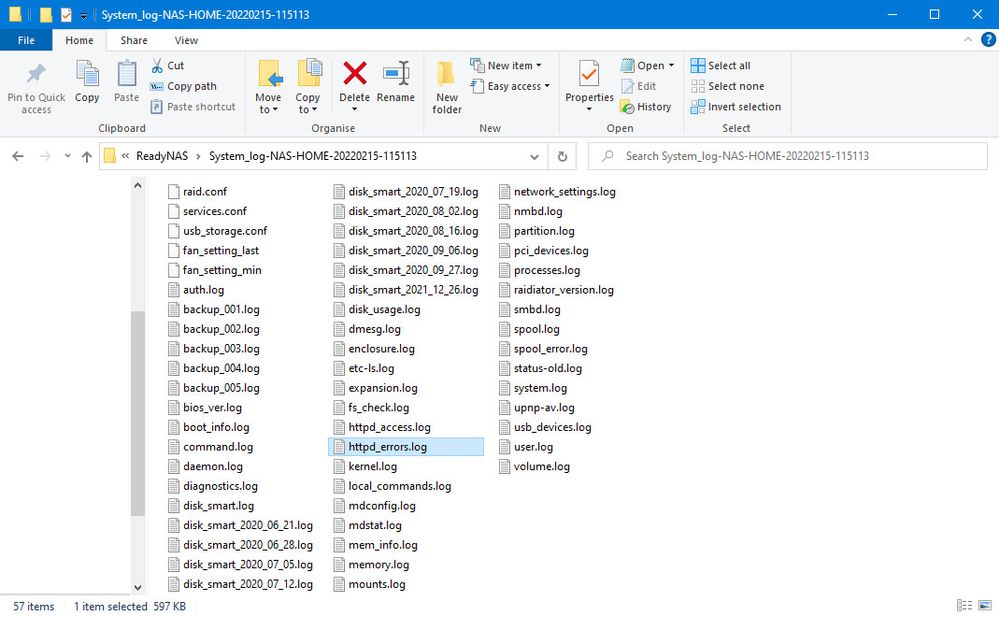Screen dimensions: 999x617
Task: Click Select all in the ribbon
Action: 720,66
